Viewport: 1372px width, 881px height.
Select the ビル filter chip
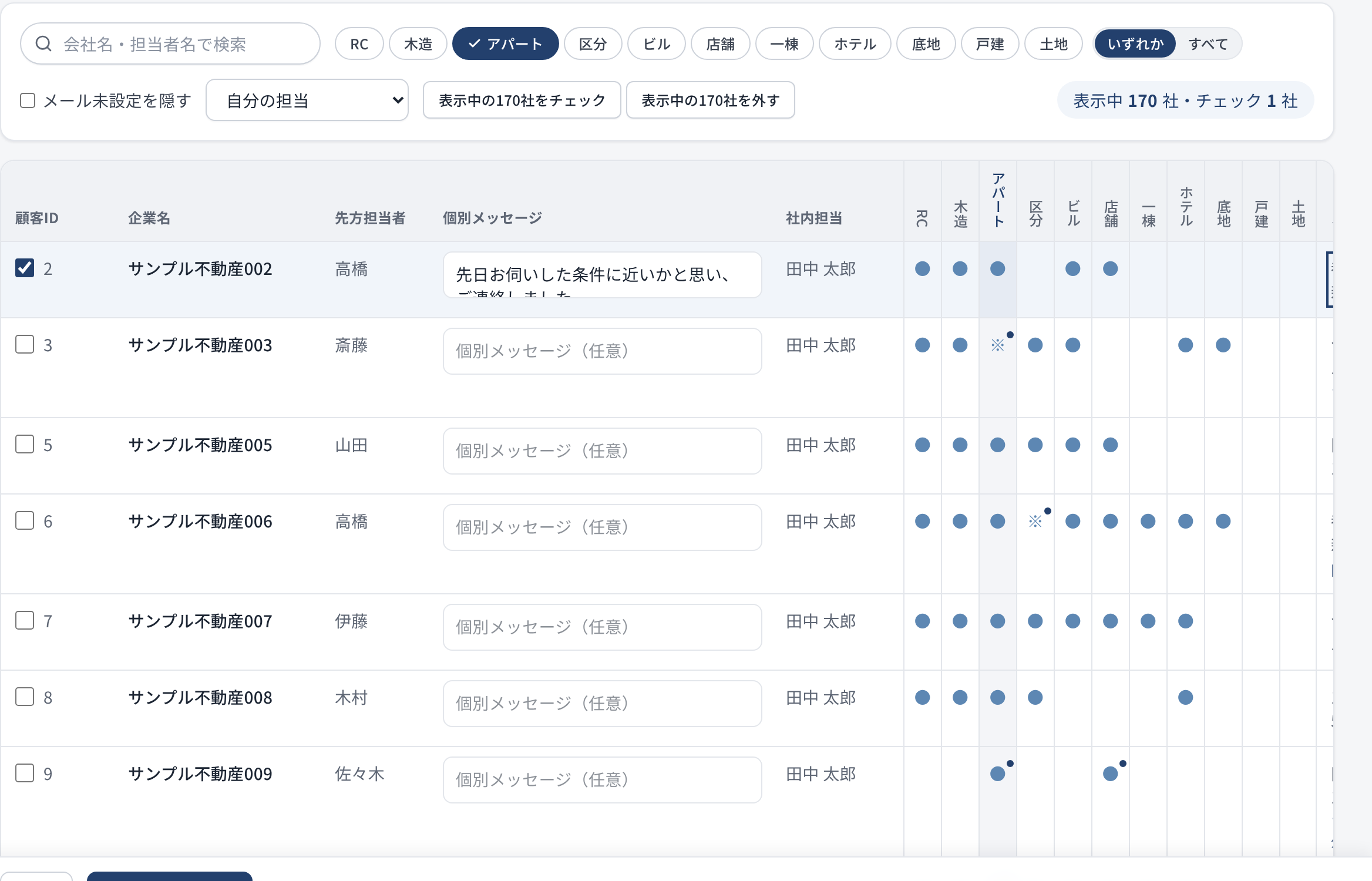pyautogui.click(x=657, y=44)
